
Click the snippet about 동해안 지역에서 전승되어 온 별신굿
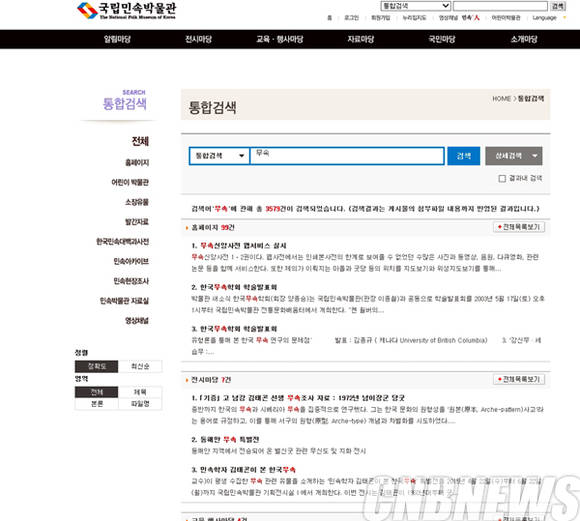pyautogui.click(x=279, y=451)
